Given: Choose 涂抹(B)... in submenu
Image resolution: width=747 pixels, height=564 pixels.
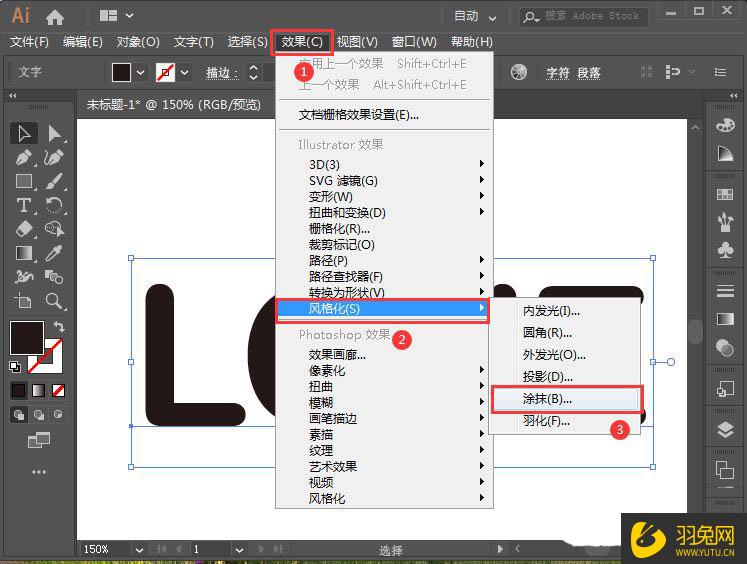Looking at the screenshot, I should pyautogui.click(x=566, y=399).
